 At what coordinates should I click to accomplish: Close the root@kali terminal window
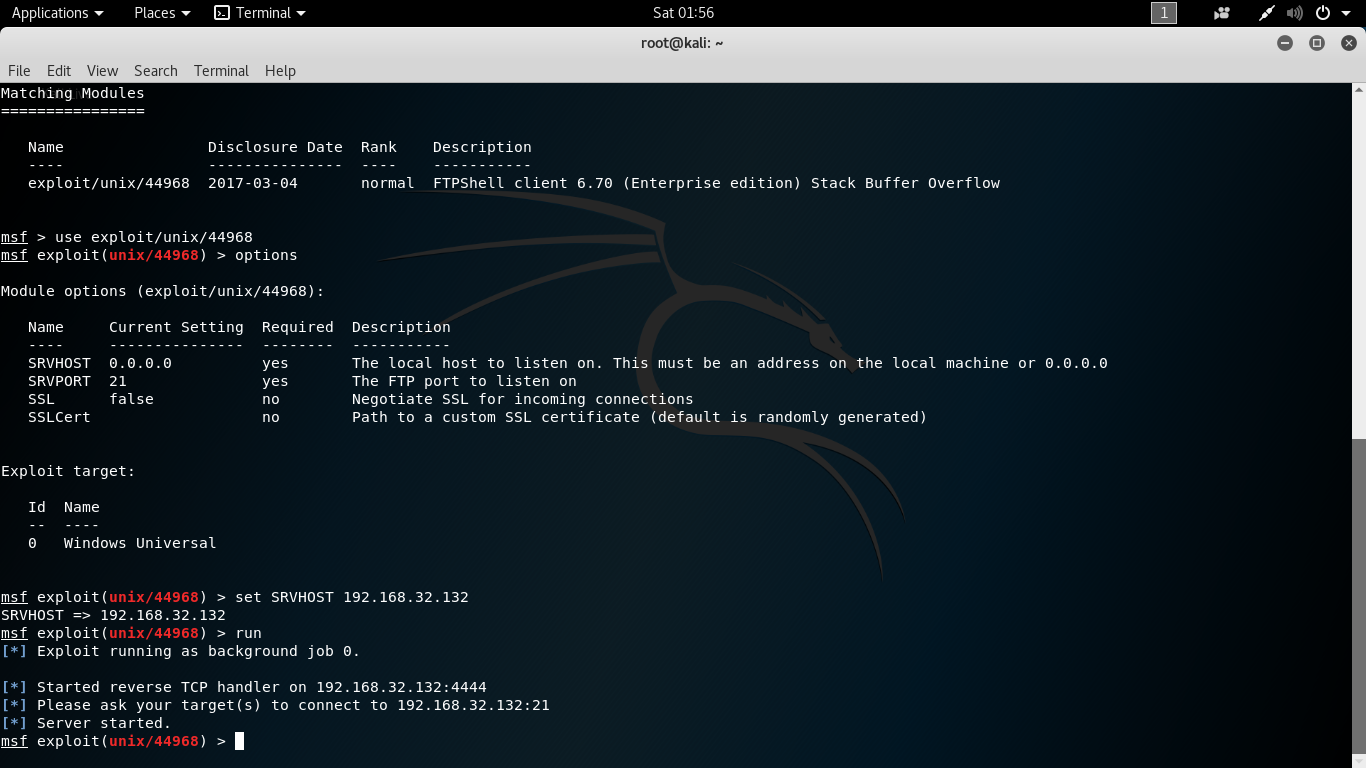1349,43
